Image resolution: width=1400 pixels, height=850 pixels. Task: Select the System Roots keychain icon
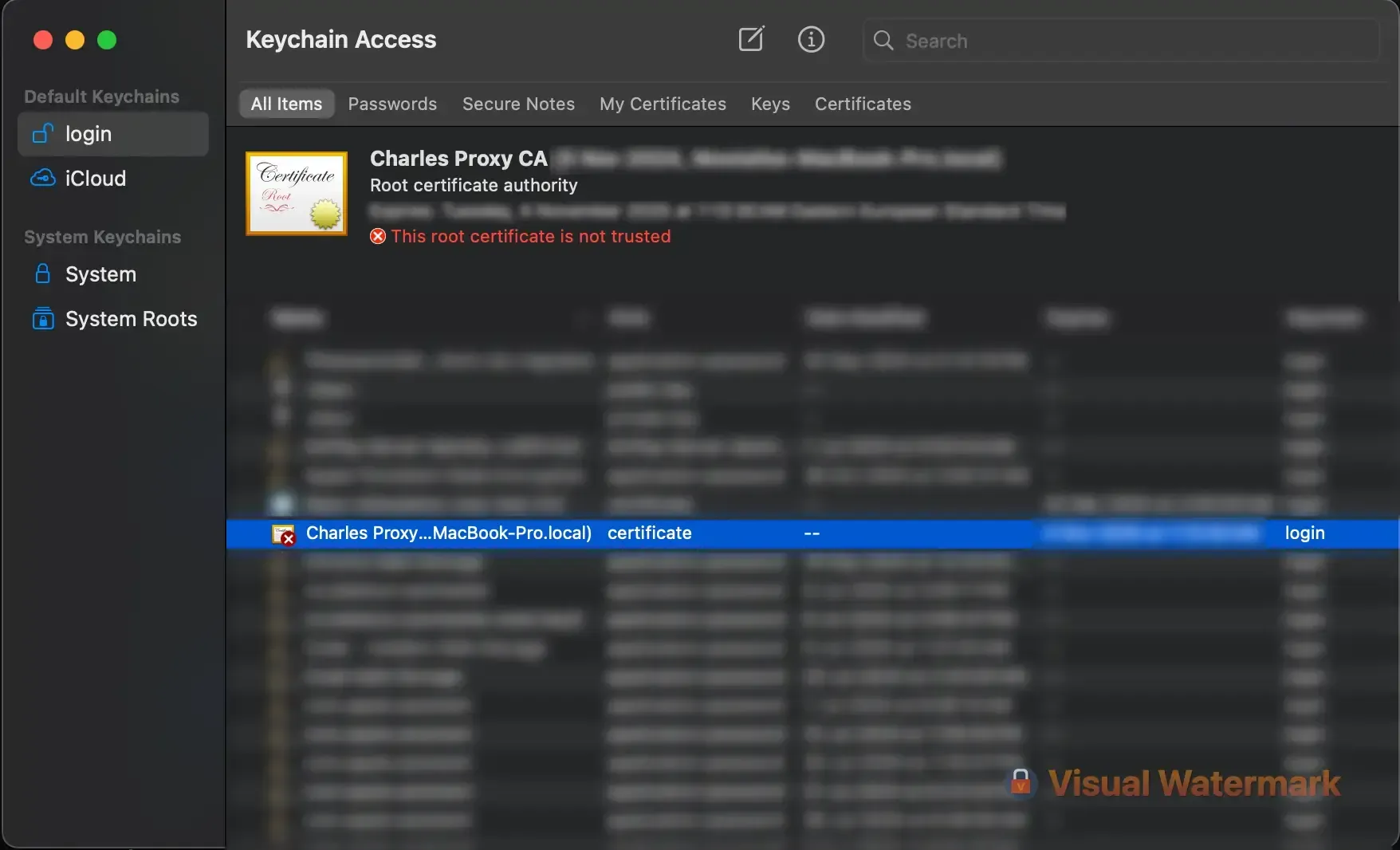41,318
